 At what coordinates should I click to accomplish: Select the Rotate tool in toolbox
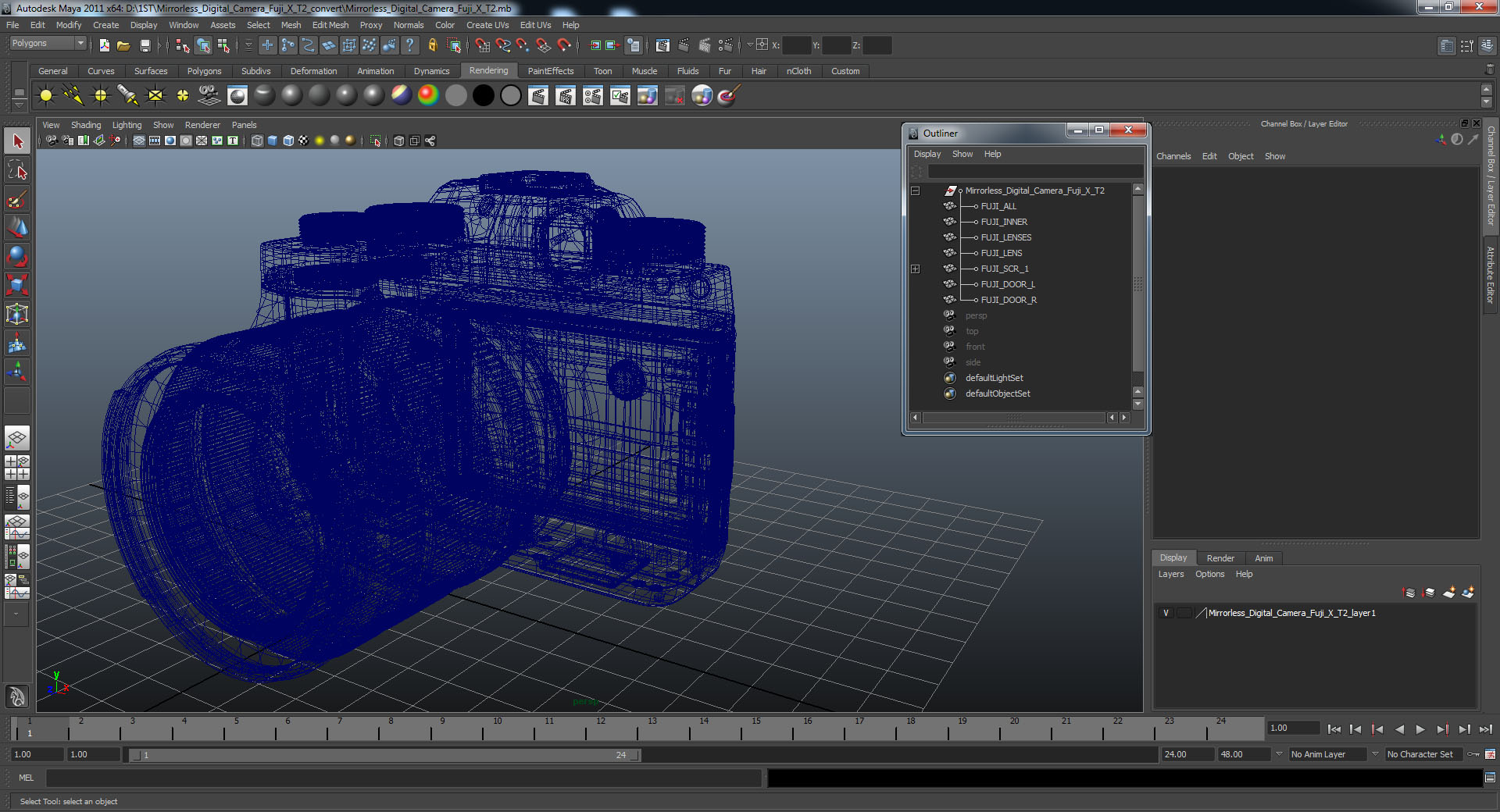coord(17,257)
